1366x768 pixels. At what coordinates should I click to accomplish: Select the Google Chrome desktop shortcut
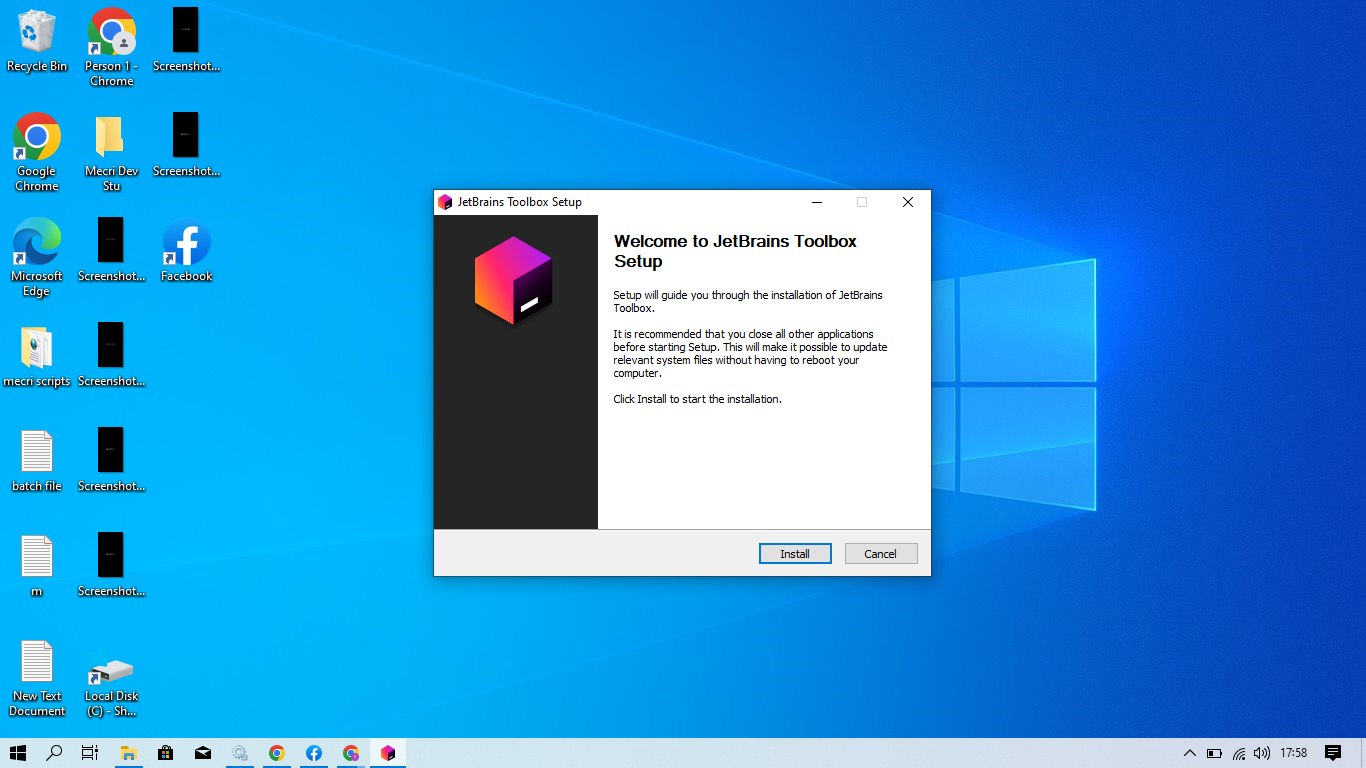pyautogui.click(x=37, y=152)
